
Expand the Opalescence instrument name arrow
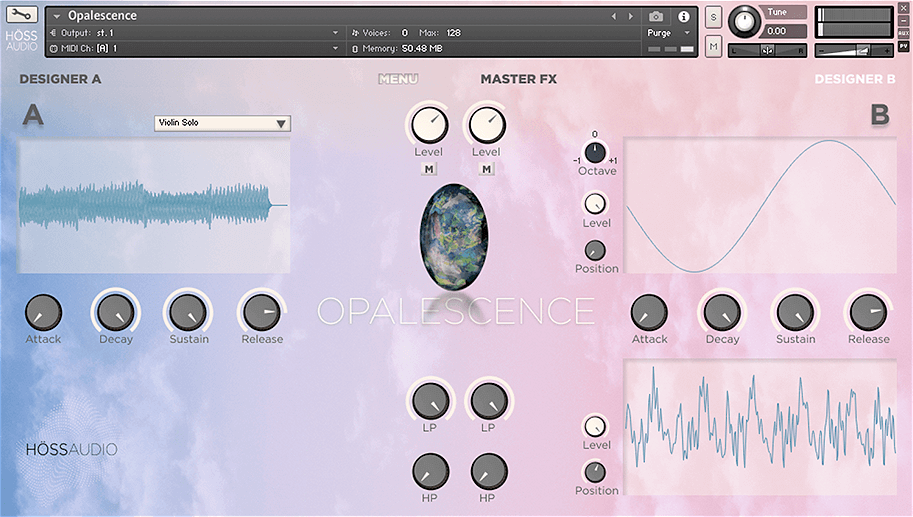(x=56, y=16)
